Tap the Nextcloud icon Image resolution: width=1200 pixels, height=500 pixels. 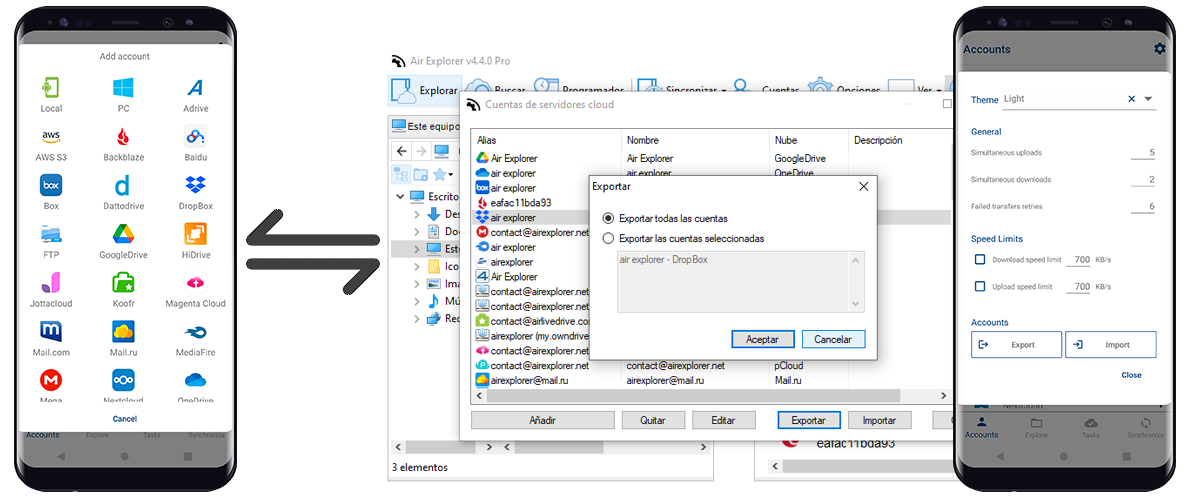[x=123, y=380]
